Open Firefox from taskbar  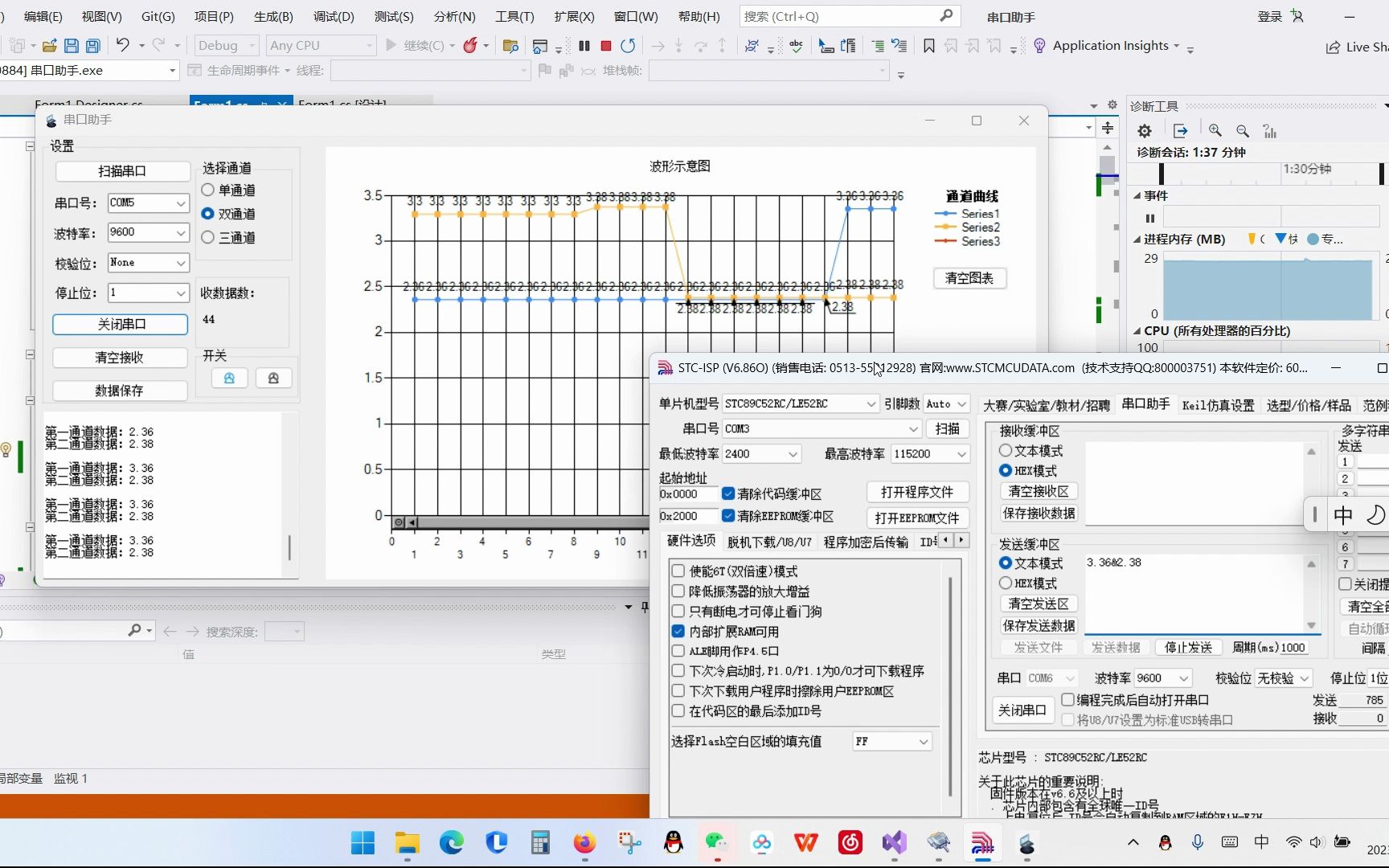pos(584,842)
